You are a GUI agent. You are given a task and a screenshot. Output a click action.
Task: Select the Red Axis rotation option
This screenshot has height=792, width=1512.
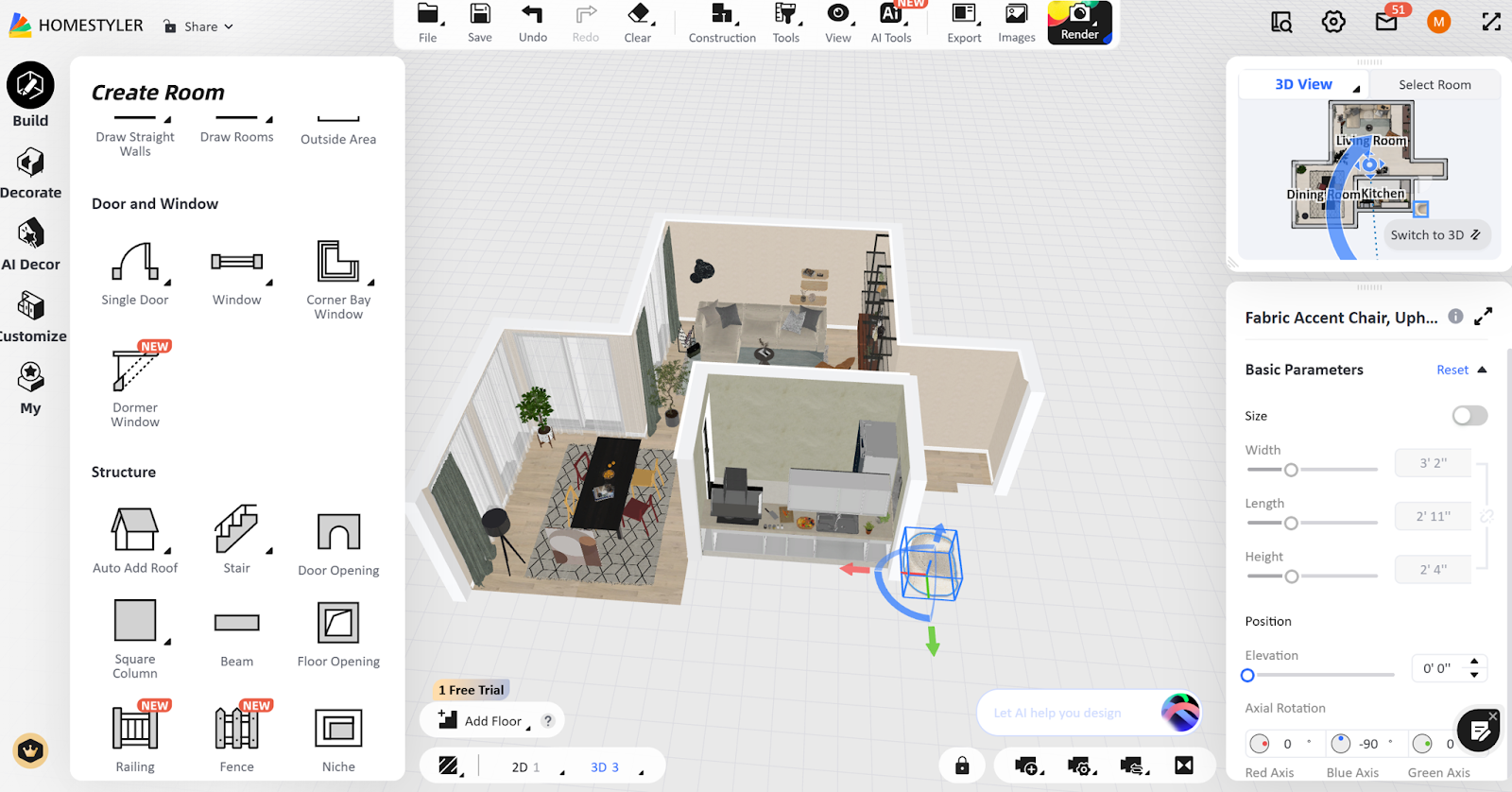pos(1260,744)
